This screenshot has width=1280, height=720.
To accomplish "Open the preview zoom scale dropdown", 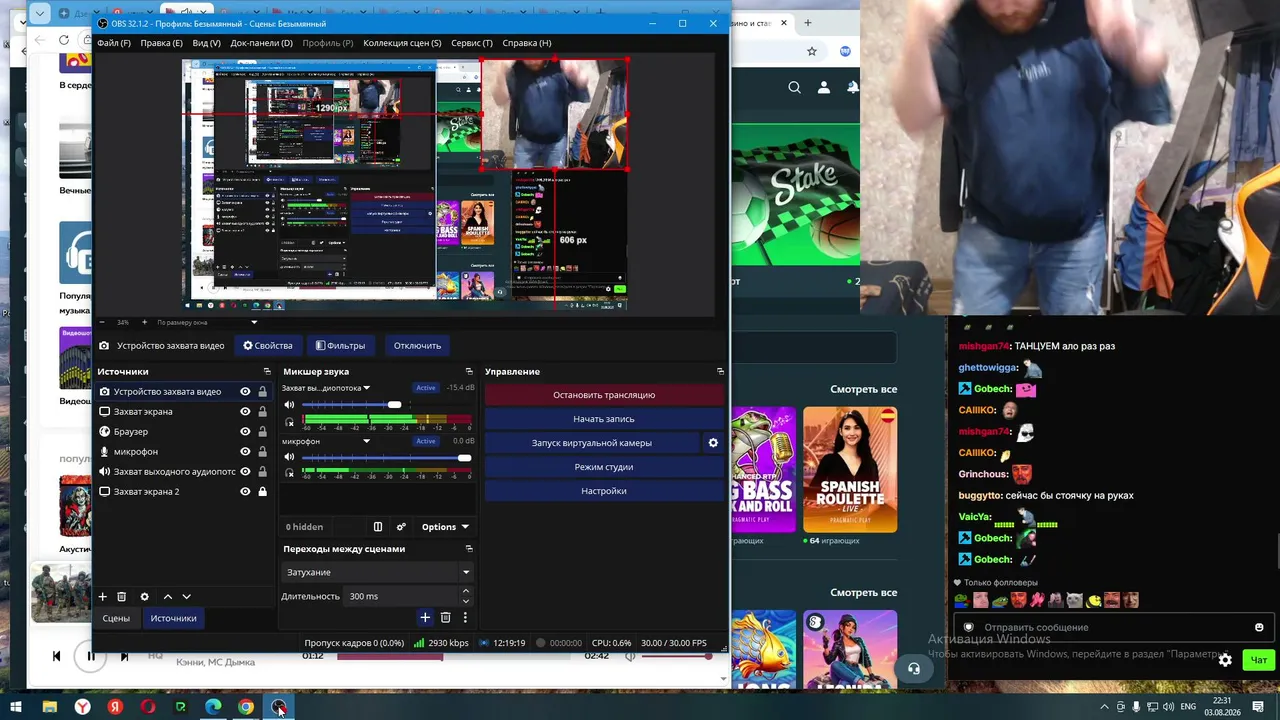I will point(254,323).
